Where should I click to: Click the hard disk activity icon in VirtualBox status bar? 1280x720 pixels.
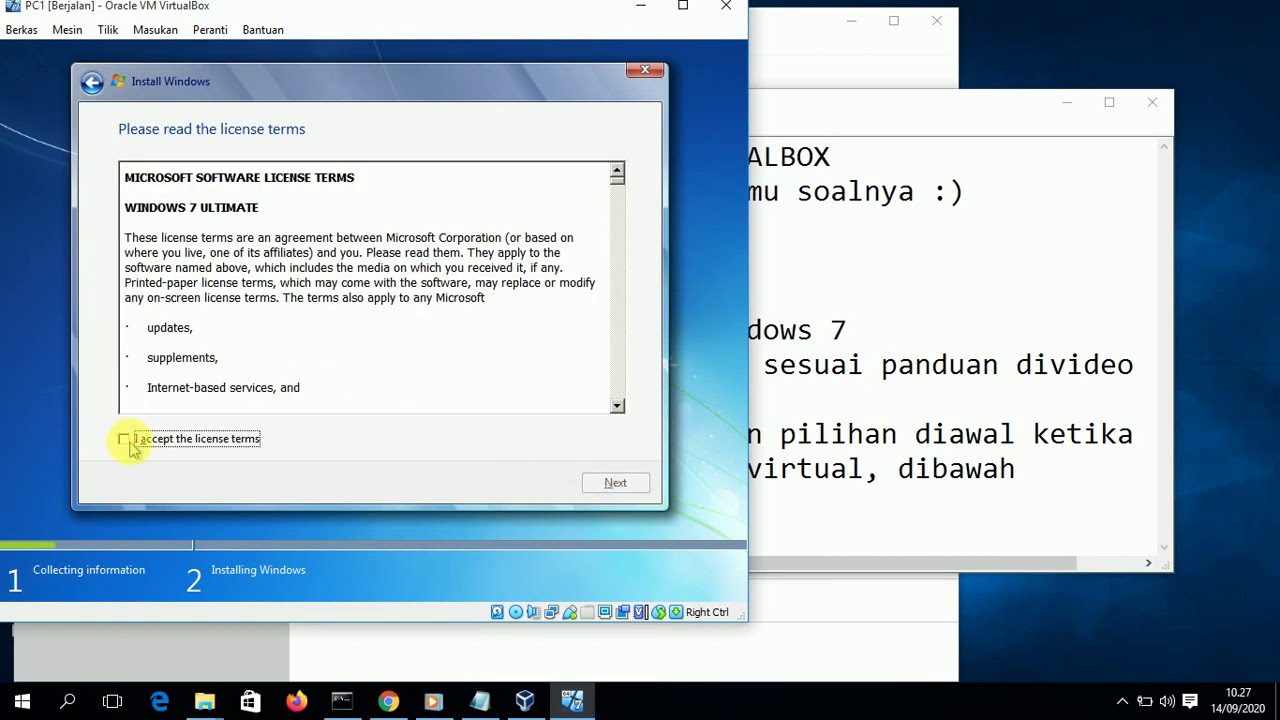[x=497, y=612]
